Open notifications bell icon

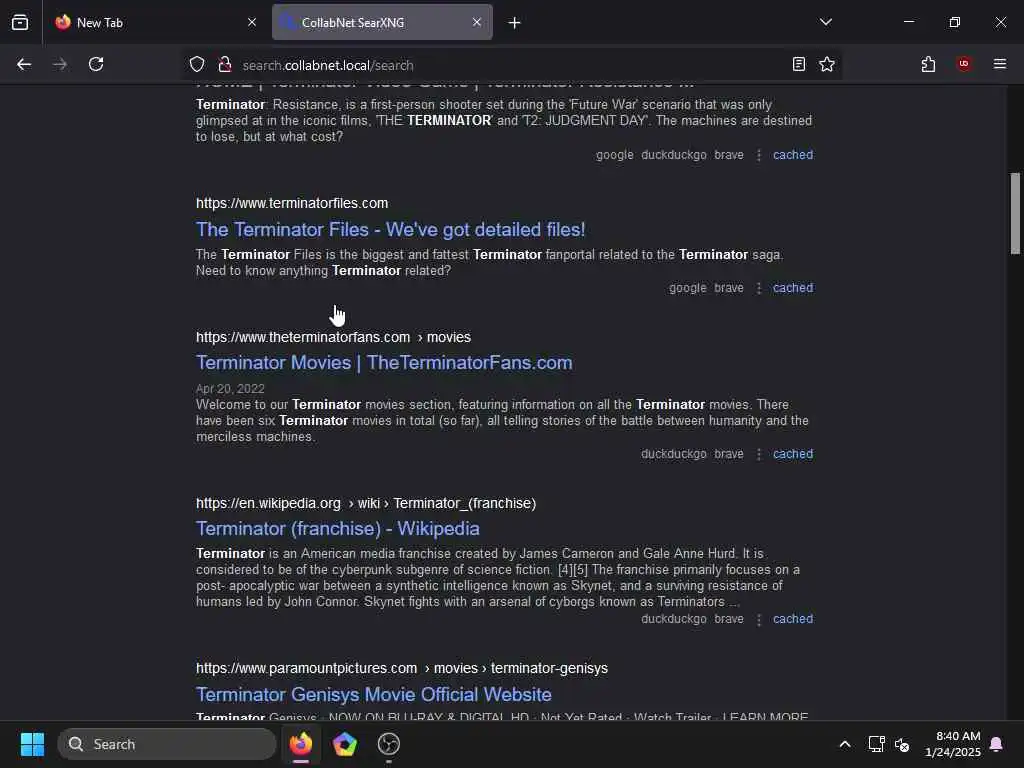(997, 744)
